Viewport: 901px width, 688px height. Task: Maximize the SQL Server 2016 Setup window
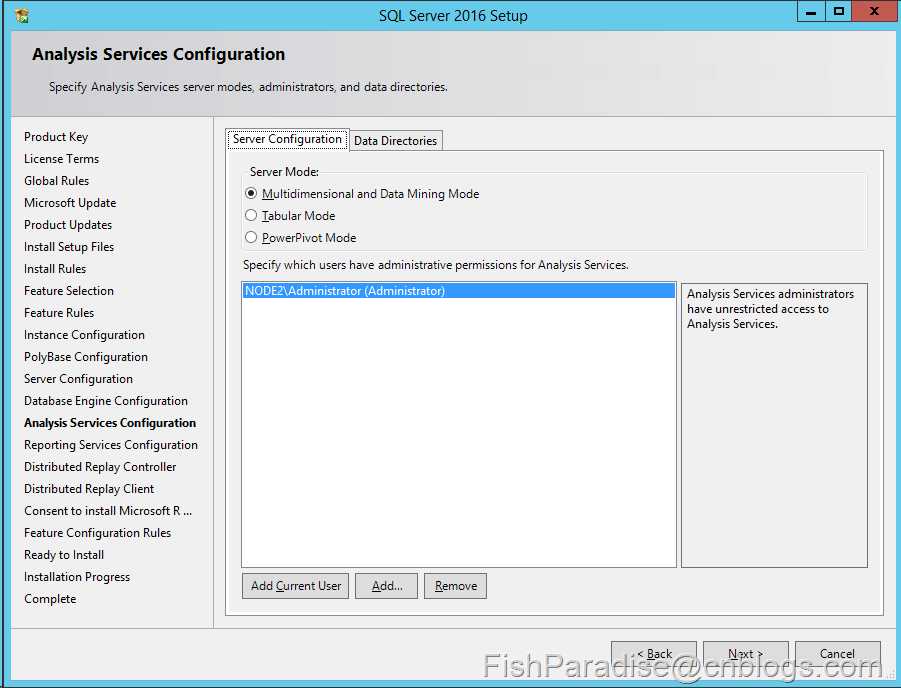839,11
